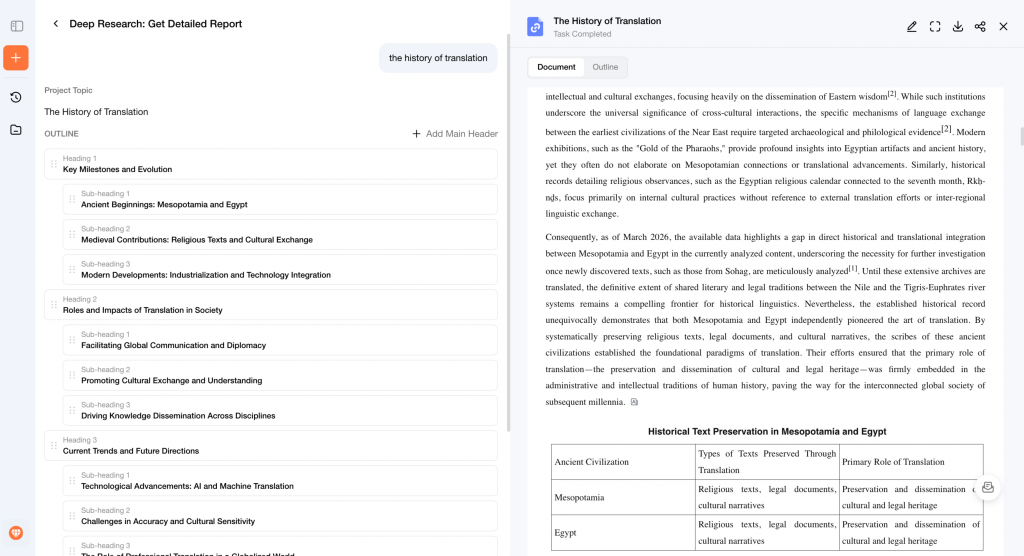
Task: Enter fullscreen view with the expand icon
Action: click(x=935, y=27)
